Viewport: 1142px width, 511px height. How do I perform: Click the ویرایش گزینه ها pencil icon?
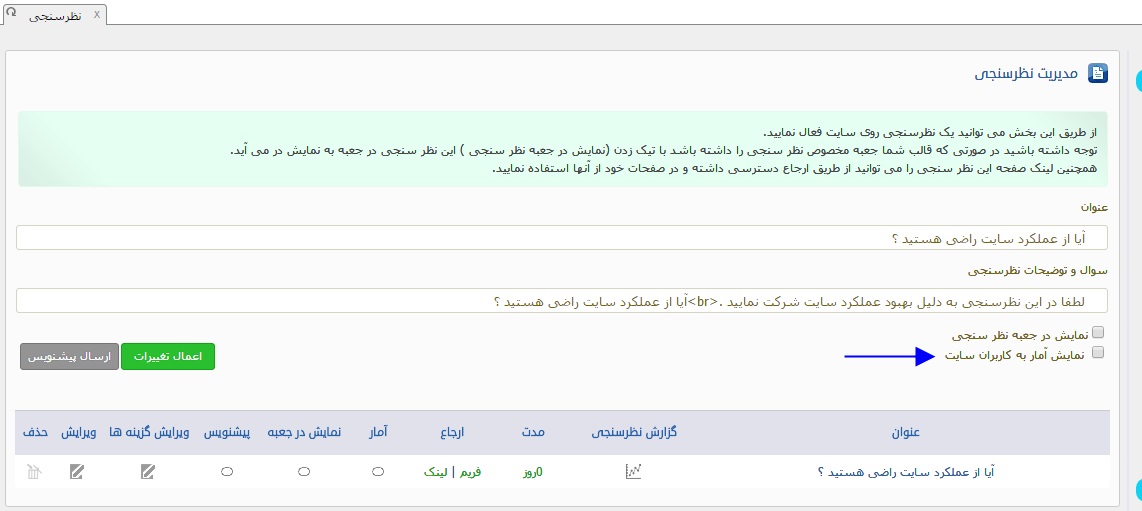pos(148,472)
